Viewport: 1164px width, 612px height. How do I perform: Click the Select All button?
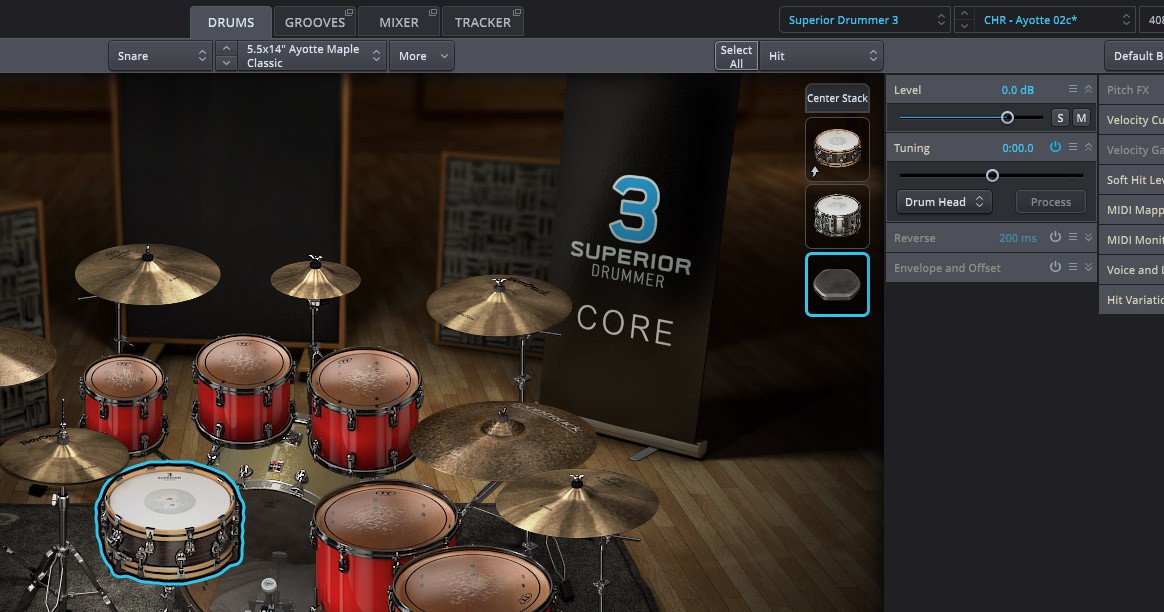coord(736,56)
